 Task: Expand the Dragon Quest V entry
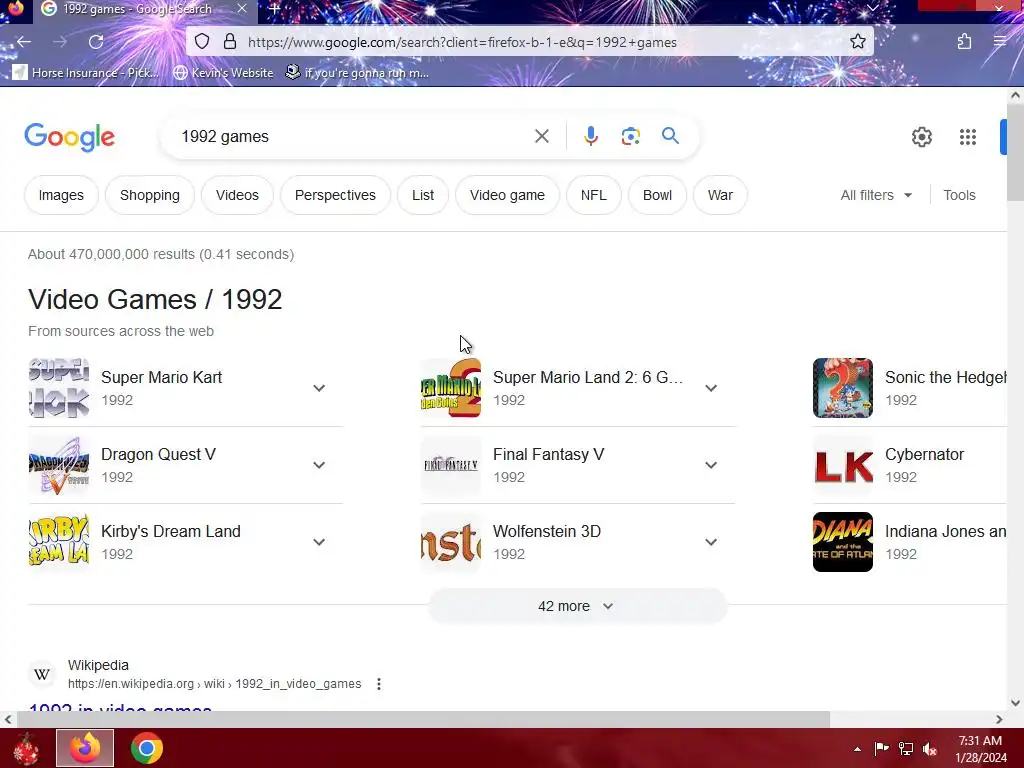[x=319, y=465]
